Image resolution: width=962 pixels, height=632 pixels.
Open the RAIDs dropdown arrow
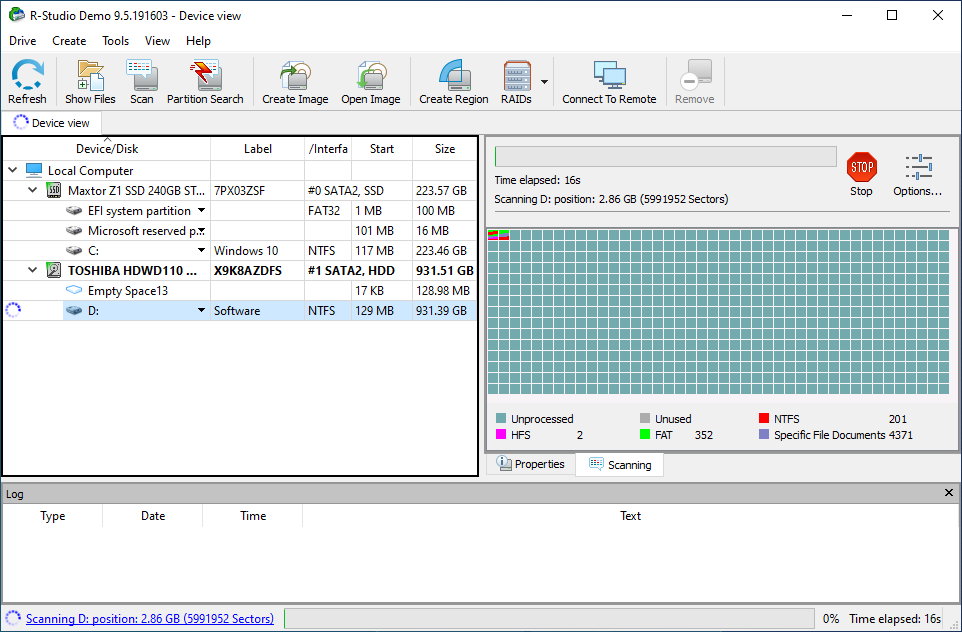coord(545,82)
